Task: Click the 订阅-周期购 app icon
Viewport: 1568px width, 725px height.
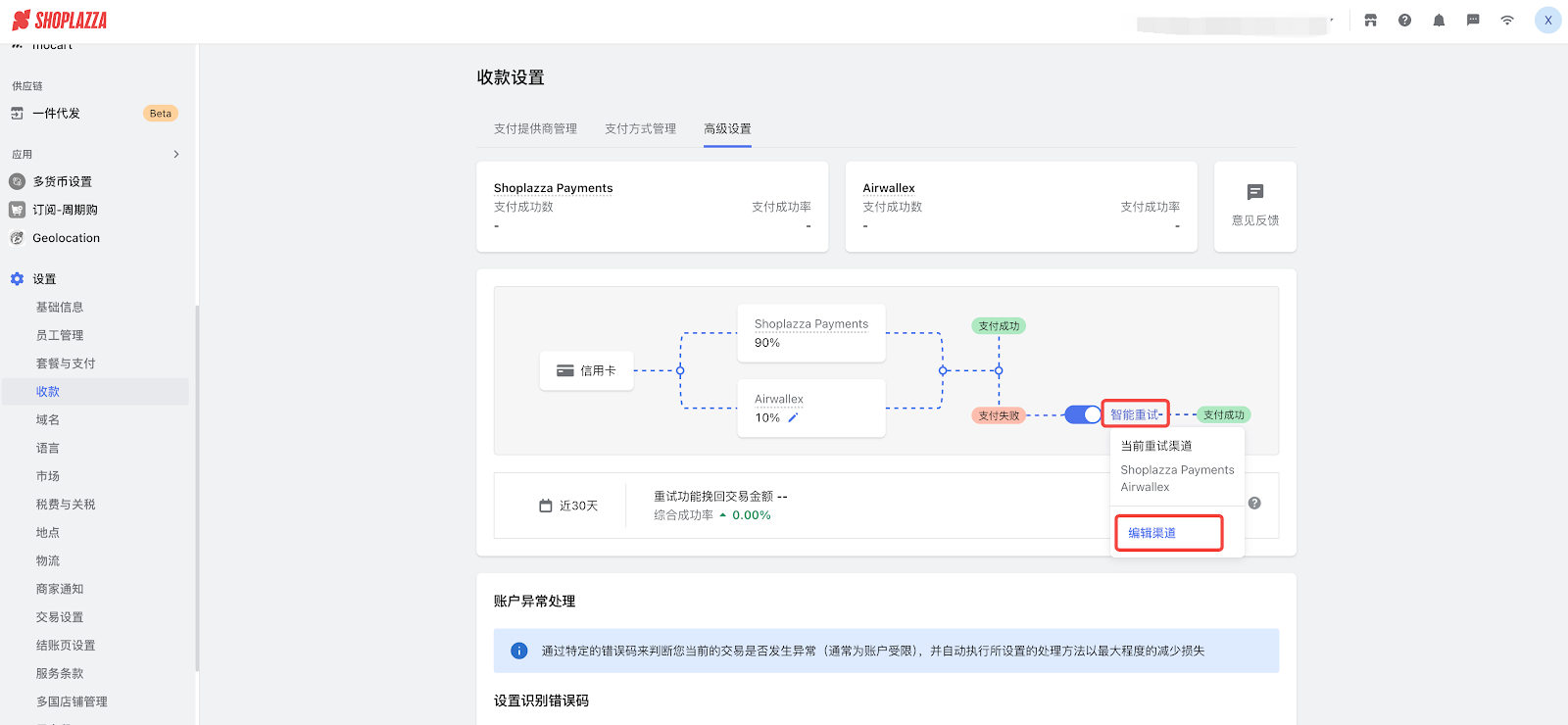Action: [x=17, y=210]
